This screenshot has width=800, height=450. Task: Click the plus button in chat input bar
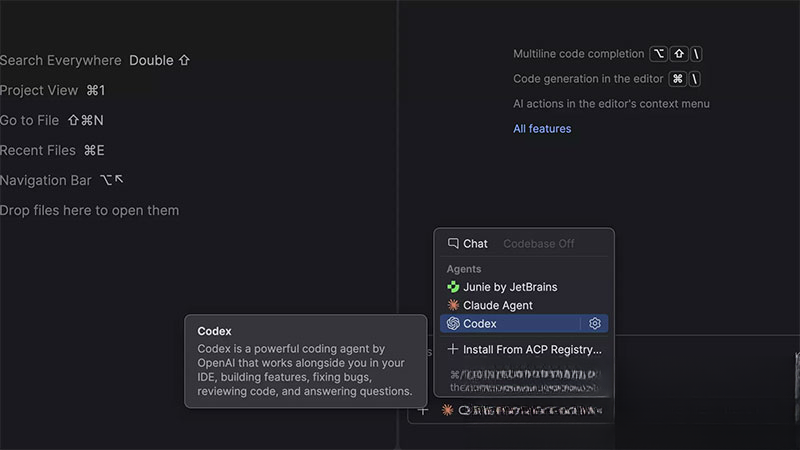coord(423,410)
